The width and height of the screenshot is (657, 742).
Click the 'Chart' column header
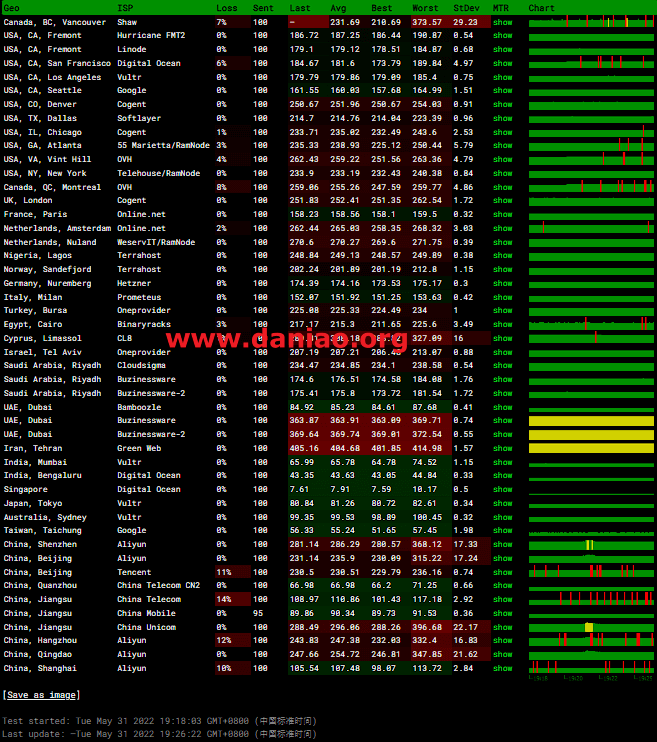[541, 8]
